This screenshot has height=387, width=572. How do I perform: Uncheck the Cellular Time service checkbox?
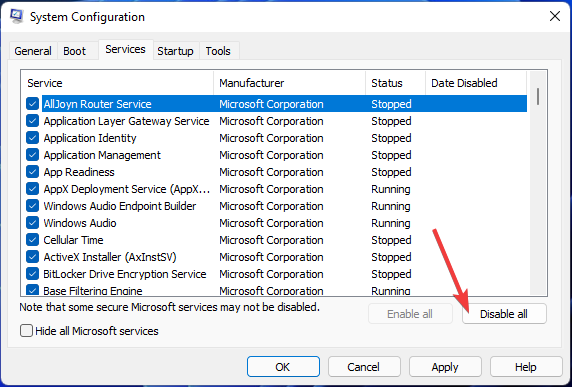click(x=32, y=240)
